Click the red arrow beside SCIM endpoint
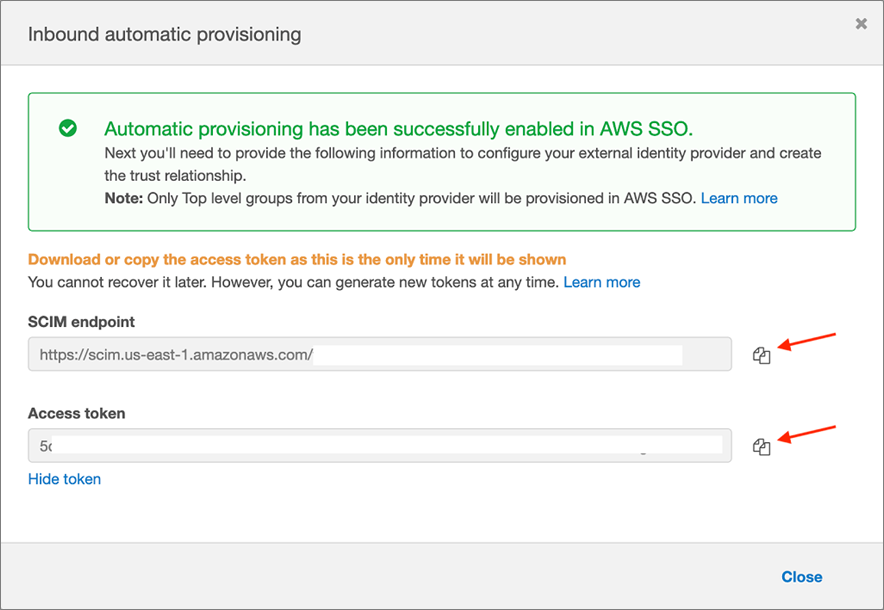The image size is (884, 610). point(808,343)
